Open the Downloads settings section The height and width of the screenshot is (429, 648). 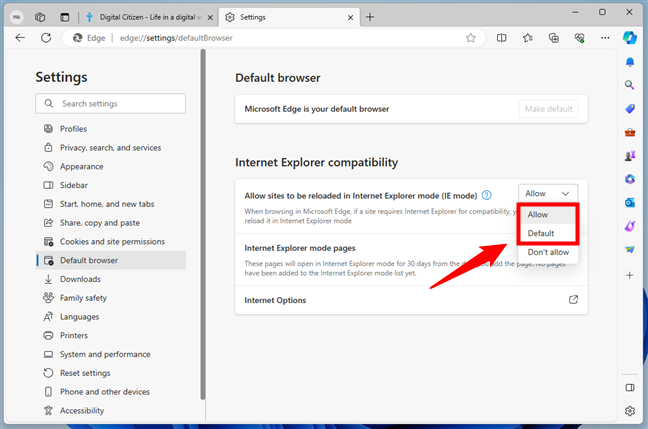pos(111,279)
